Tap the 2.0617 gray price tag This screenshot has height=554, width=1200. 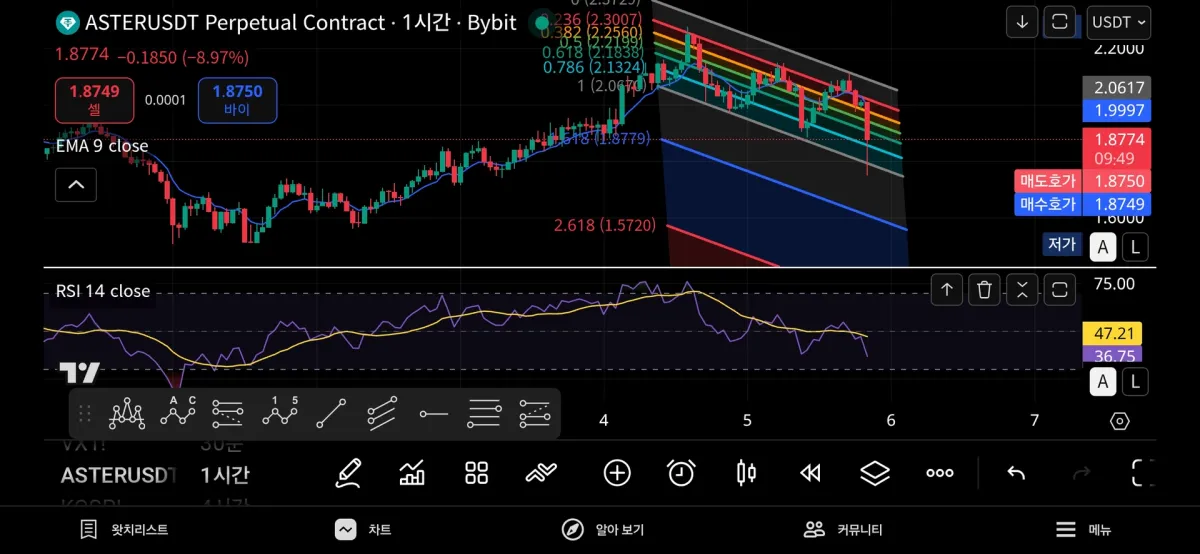click(1117, 88)
